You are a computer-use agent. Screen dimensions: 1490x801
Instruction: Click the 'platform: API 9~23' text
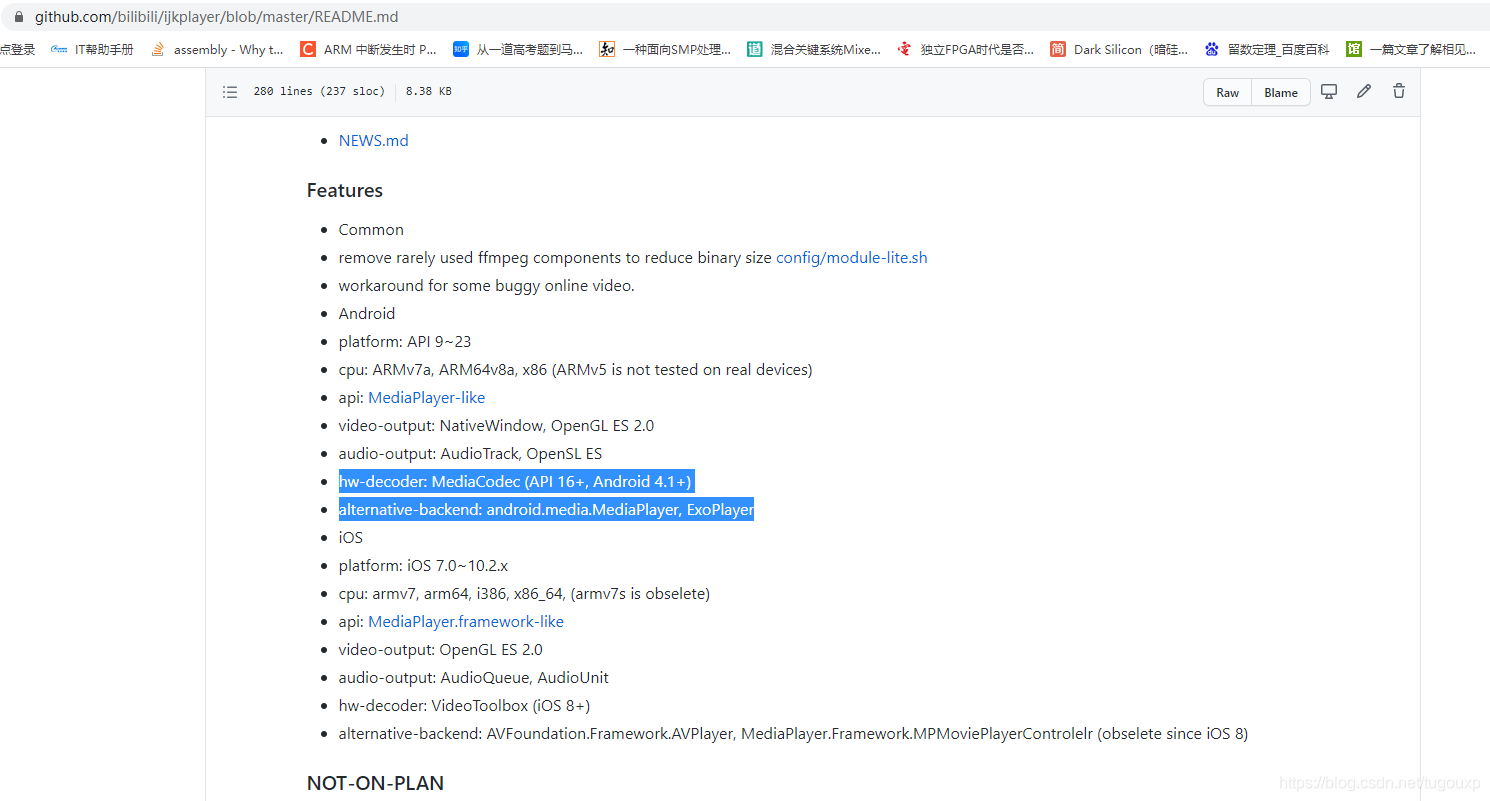pos(405,341)
